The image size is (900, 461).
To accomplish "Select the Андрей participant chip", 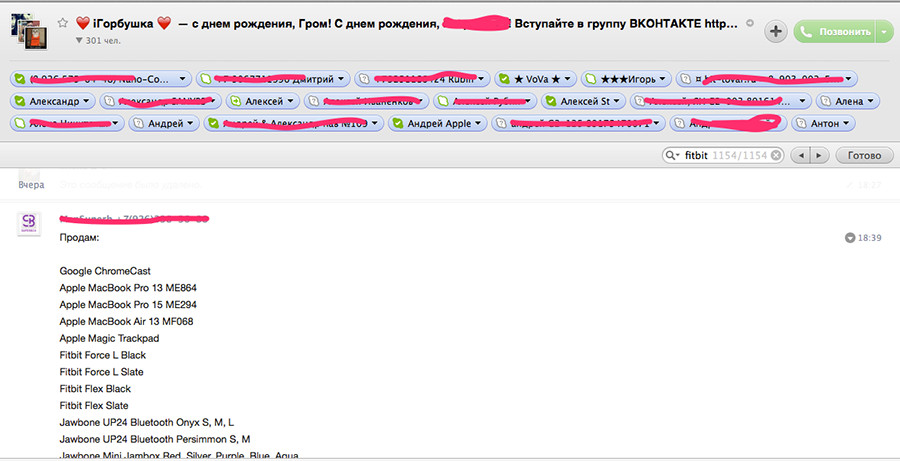I will [x=164, y=123].
